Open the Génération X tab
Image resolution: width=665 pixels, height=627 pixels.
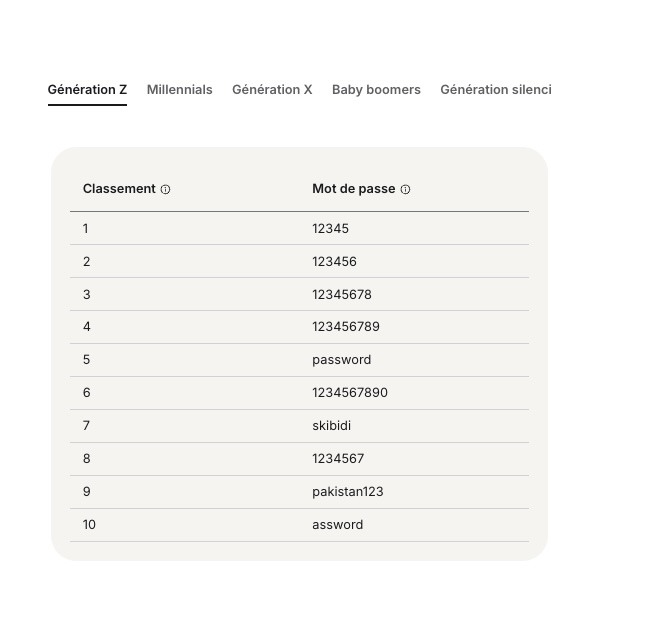coord(272,90)
